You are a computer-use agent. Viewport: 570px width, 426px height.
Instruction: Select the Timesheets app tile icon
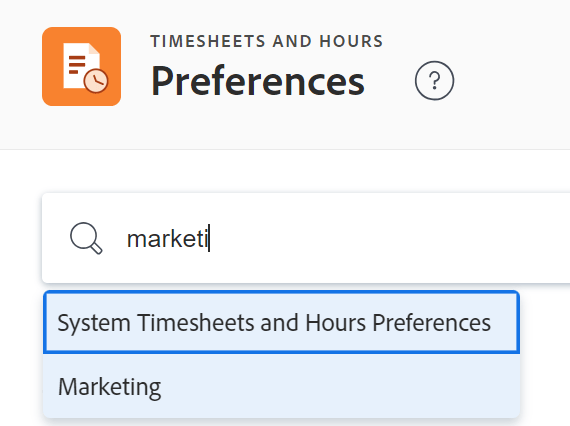click(x=81, y=67)
